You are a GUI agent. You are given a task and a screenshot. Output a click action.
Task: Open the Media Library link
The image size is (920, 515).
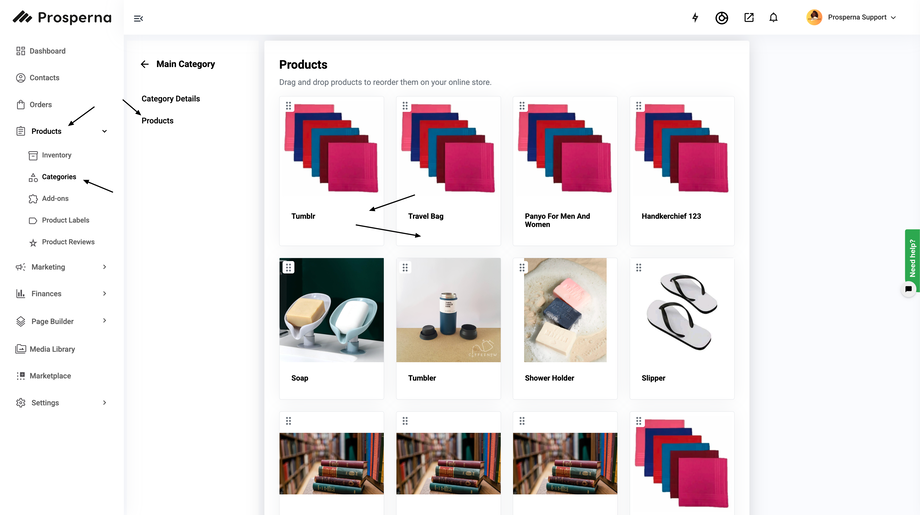click(52, 349)
